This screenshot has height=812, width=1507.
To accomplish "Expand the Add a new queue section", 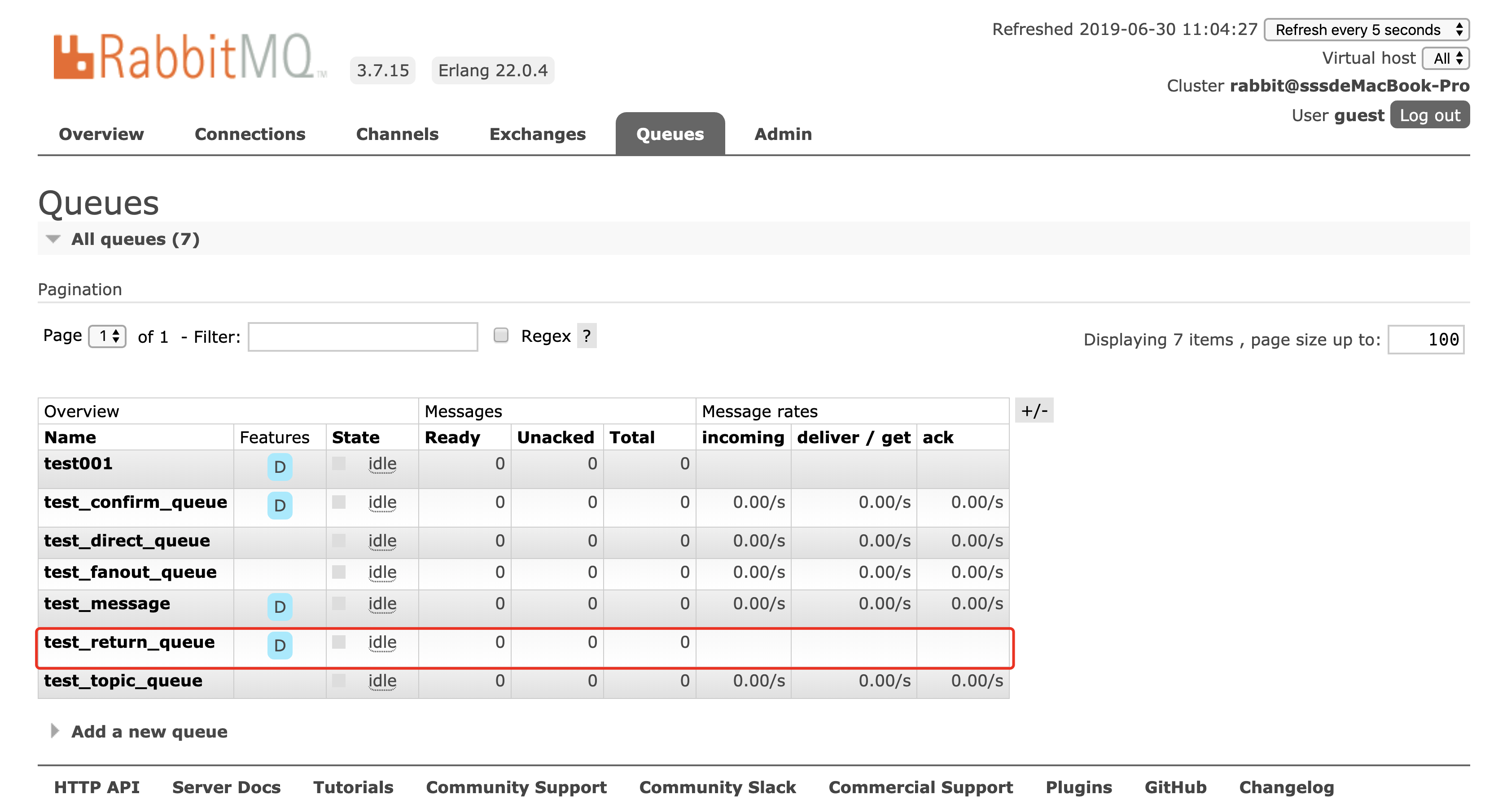I will (149, 731).
